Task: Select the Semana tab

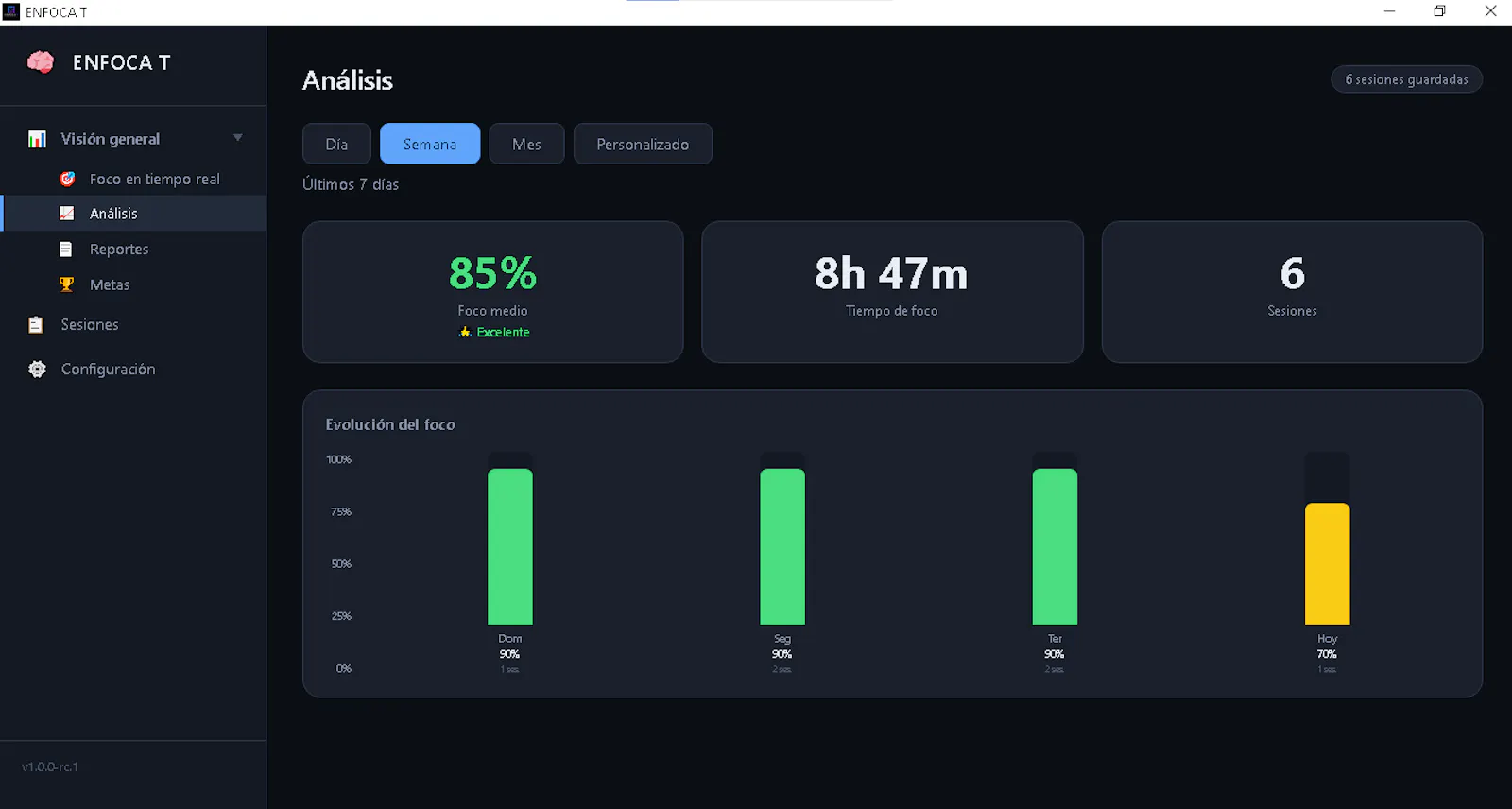Action: coord(430,144)
